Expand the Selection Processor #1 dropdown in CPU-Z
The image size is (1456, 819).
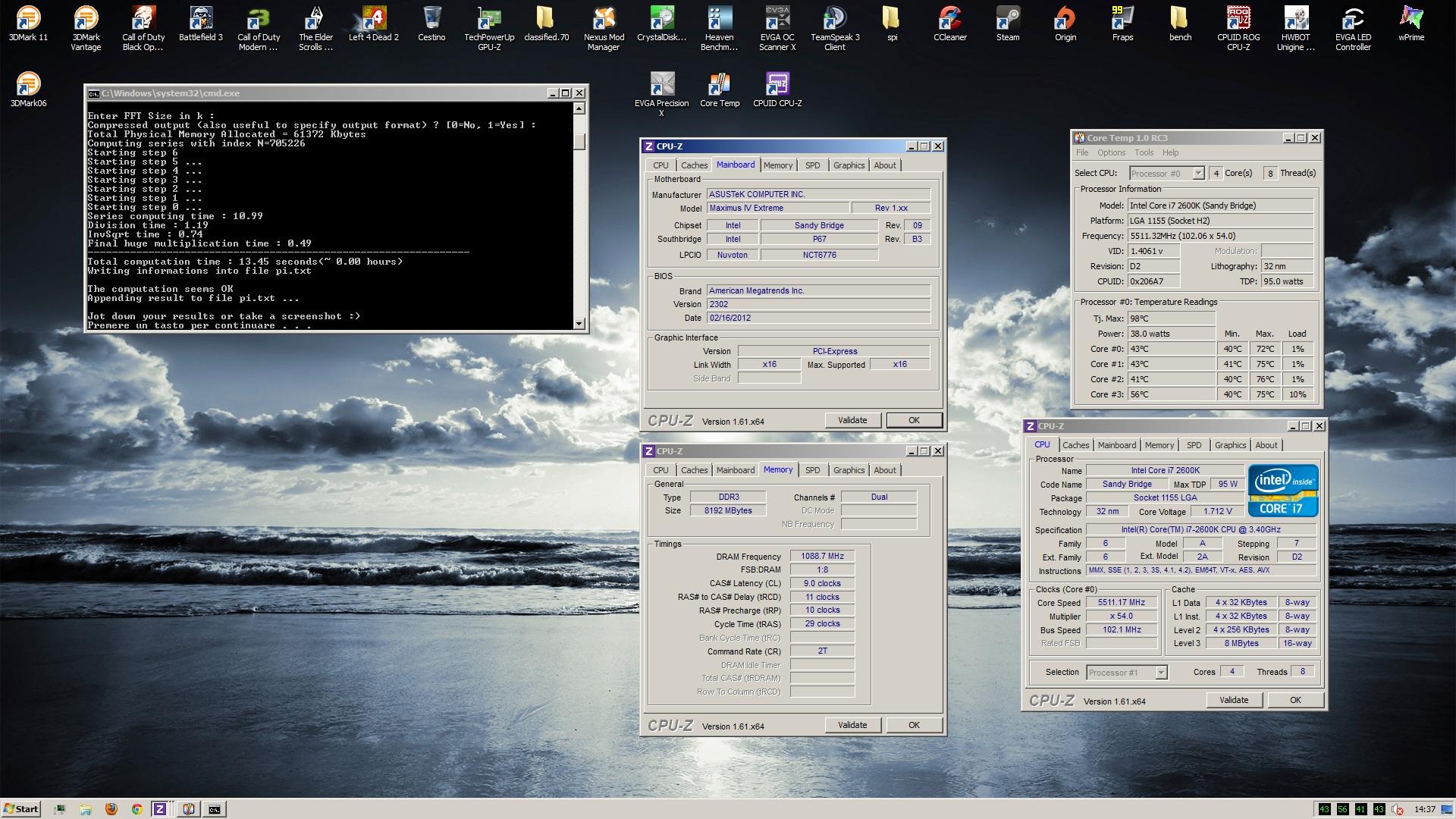click(x=1160, y=673)
